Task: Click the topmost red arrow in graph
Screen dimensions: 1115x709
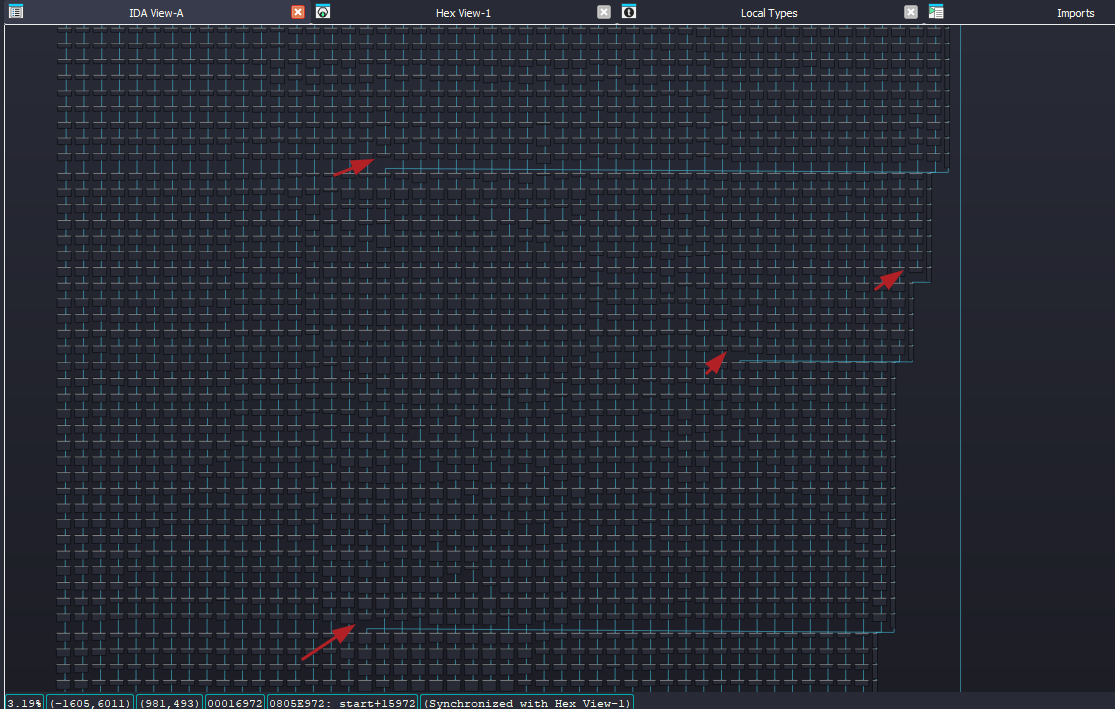Action: 354,166
